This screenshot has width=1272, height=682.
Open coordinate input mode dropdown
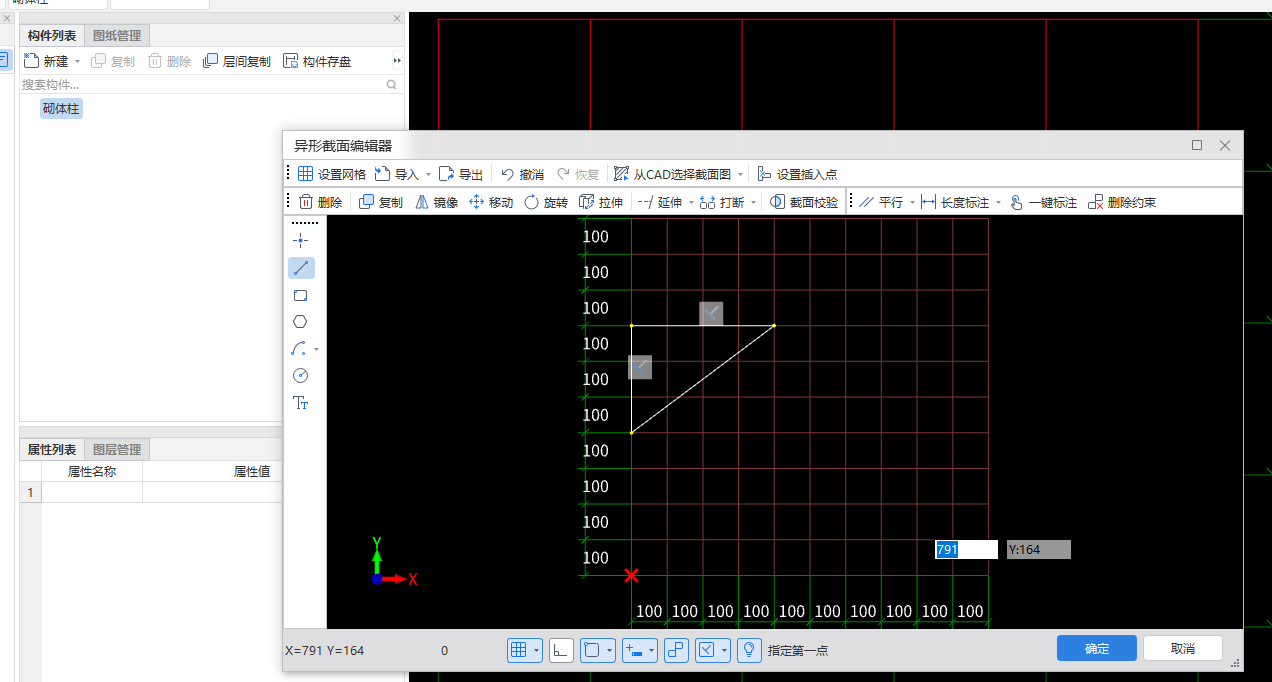pyautogui.click(x=652, y=650)
